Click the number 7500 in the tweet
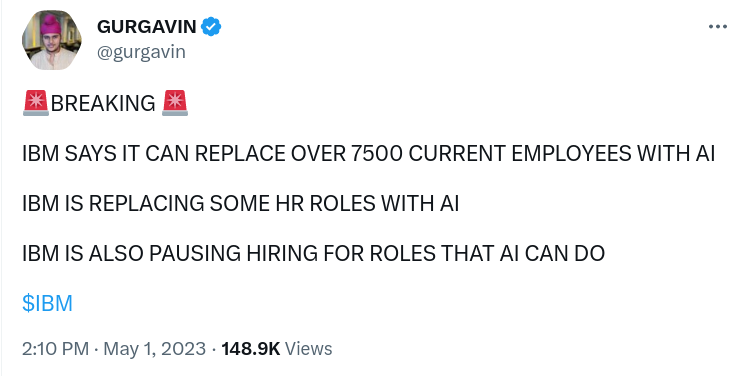The width and height of the screenshot is (743, 376). click(377, 154)
